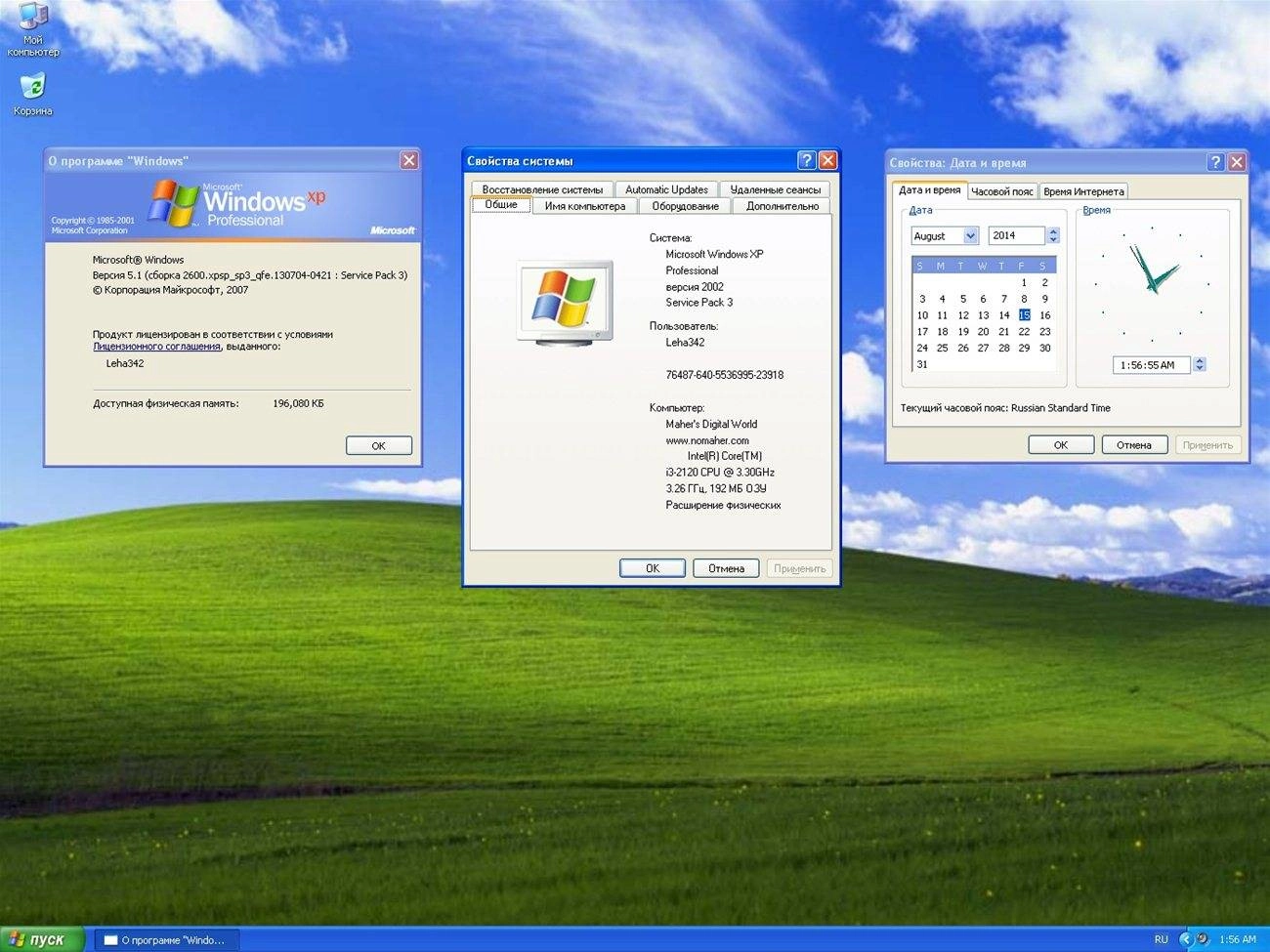Click the О программе Windows taskbar button
Screen dimensions: 1270x952
click(166, 940)
